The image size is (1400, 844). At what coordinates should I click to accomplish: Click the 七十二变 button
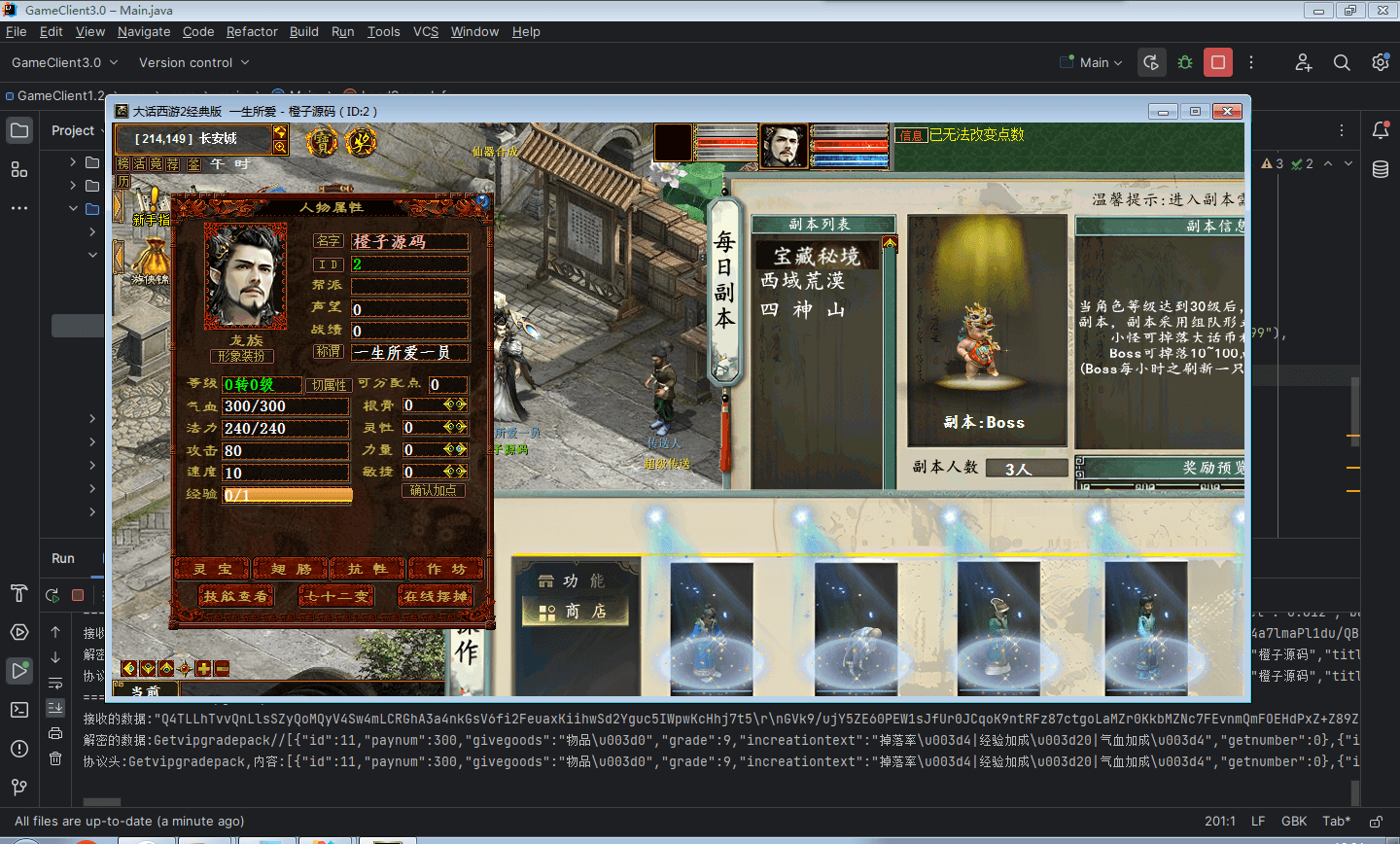pos(336,596)
